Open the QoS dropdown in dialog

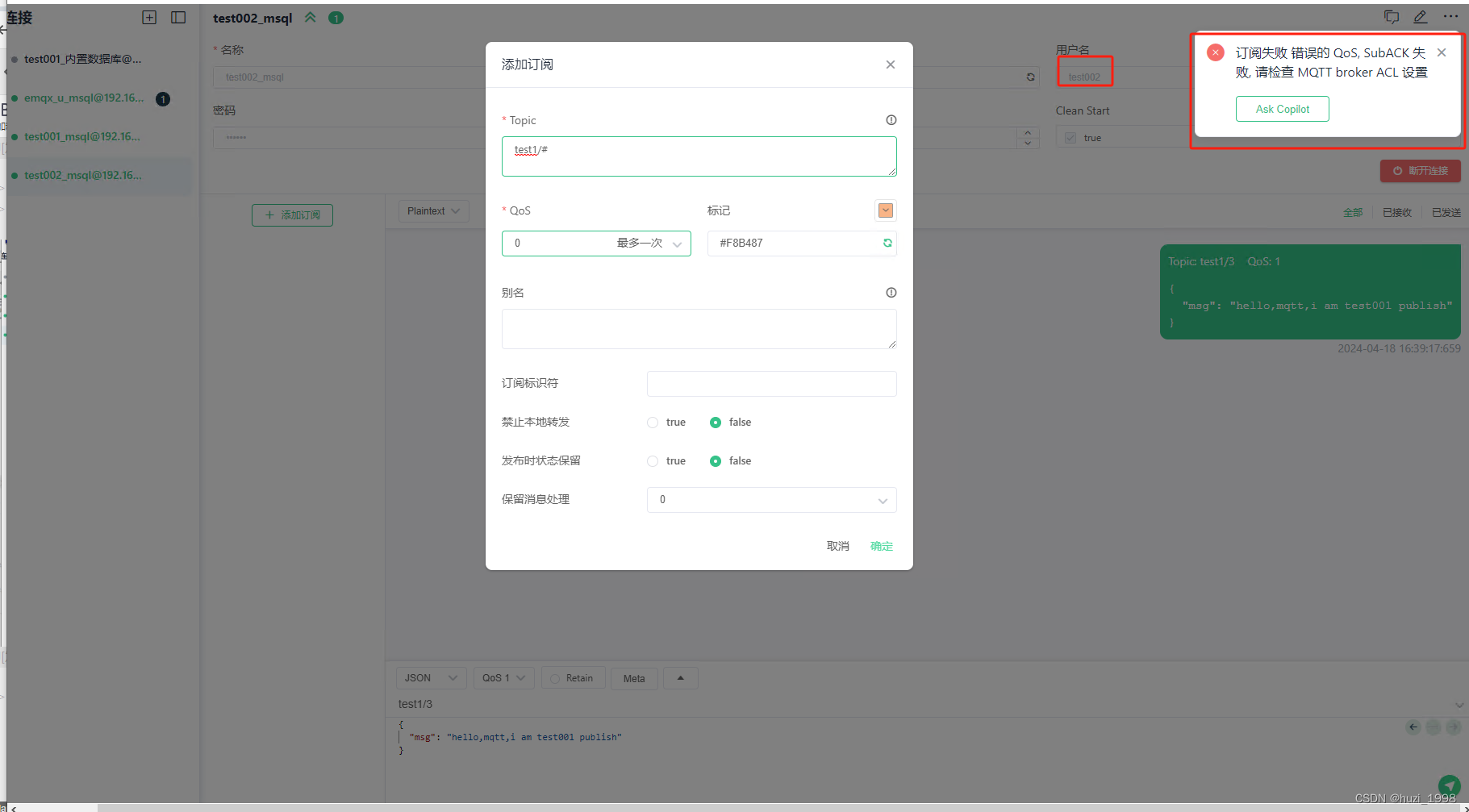pyautogui.click(x=596, y=244)
